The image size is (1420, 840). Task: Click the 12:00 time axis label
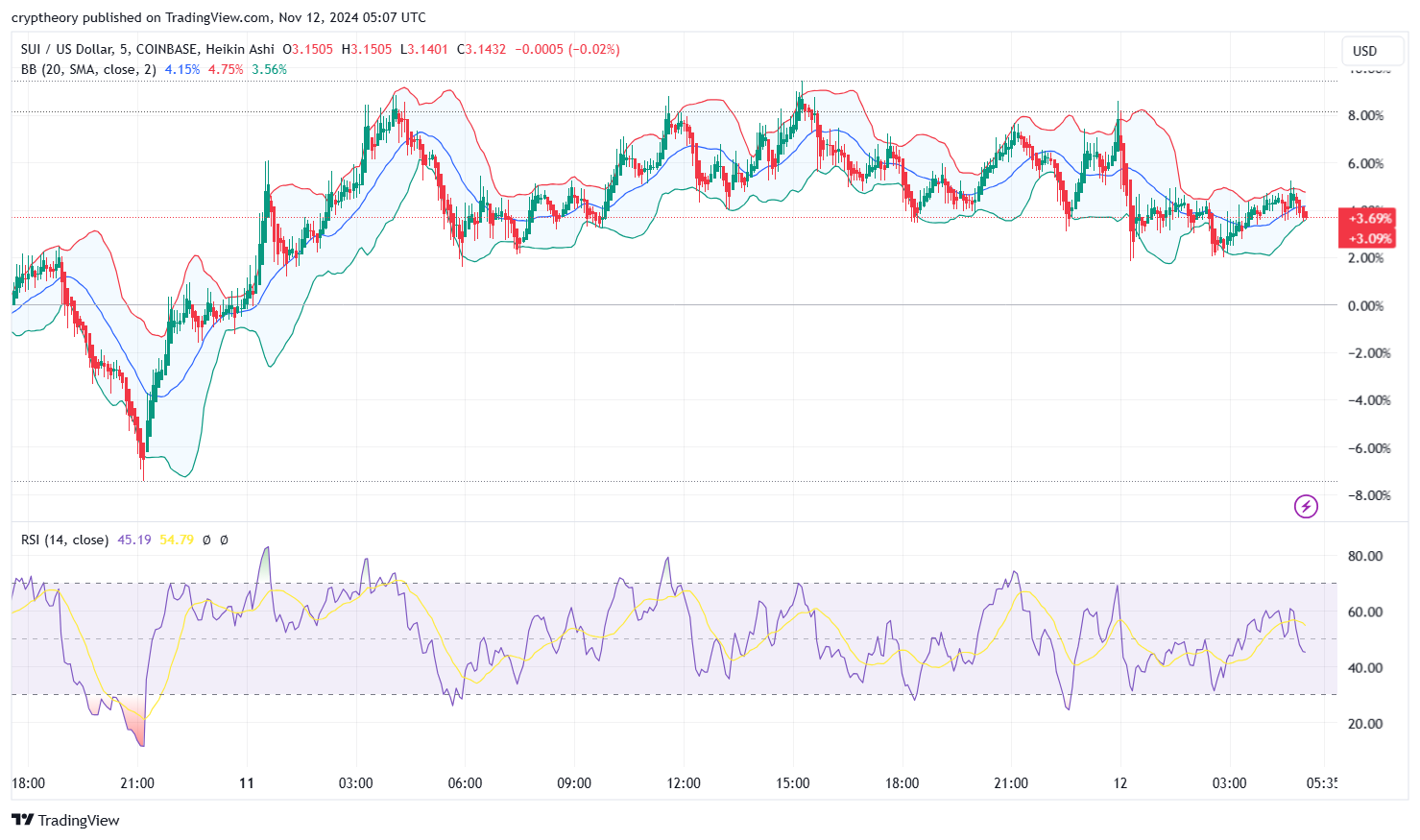tap(684, 783)
